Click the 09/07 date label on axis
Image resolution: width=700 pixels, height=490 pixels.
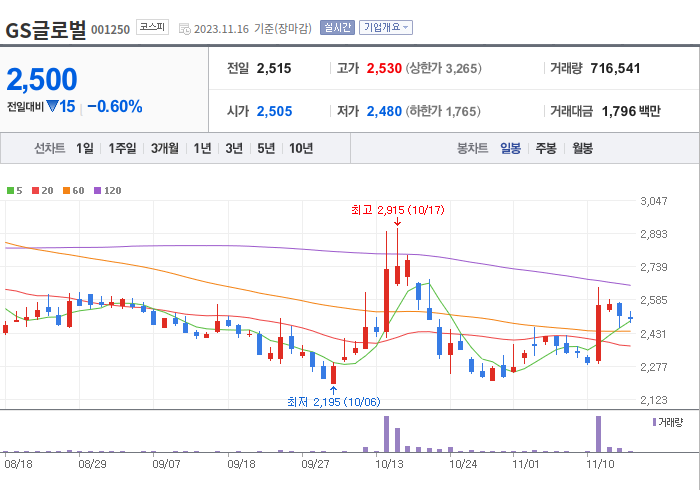166,464
